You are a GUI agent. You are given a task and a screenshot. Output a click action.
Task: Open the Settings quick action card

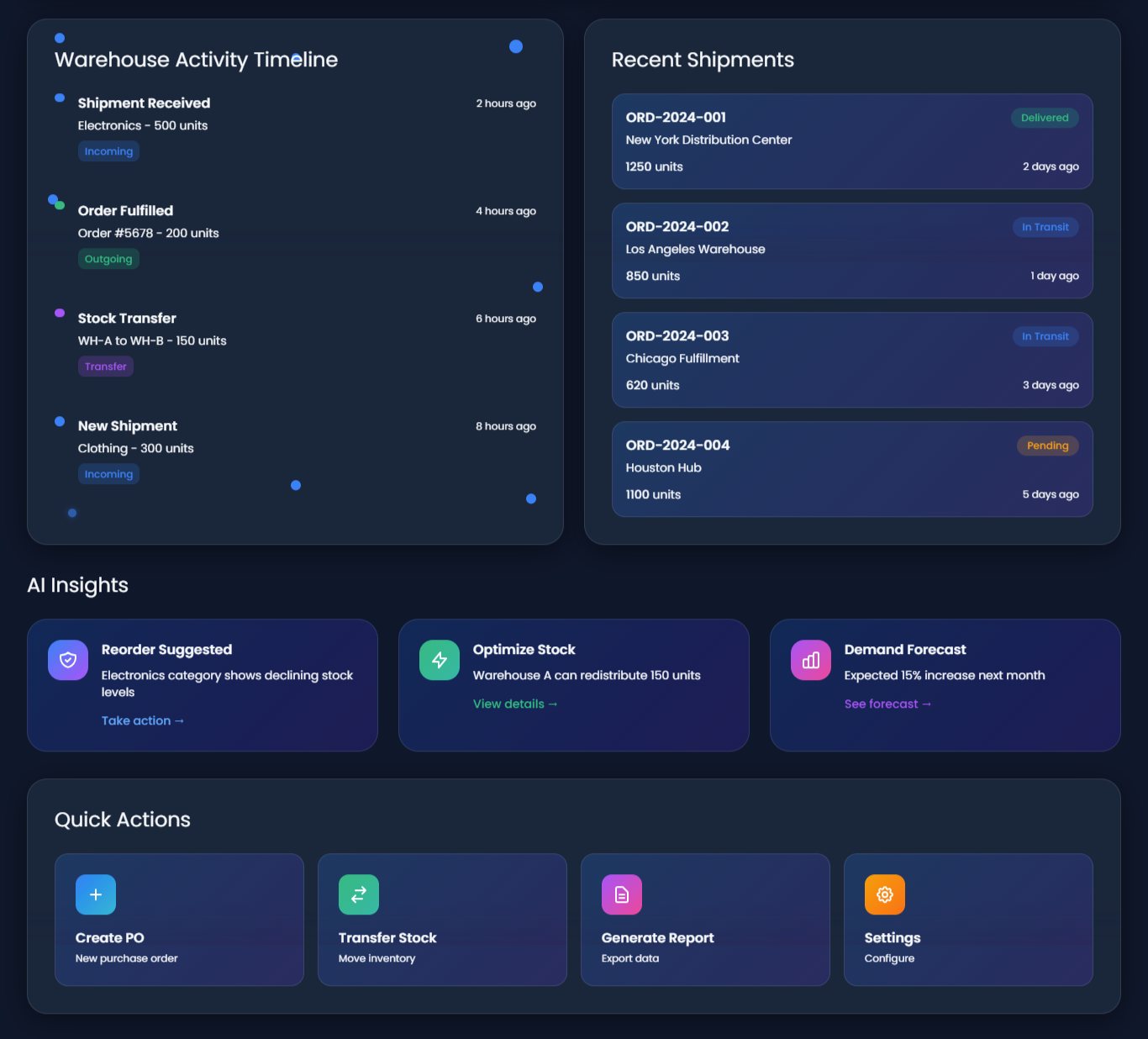pyautogui.click(x=968, y=920)
